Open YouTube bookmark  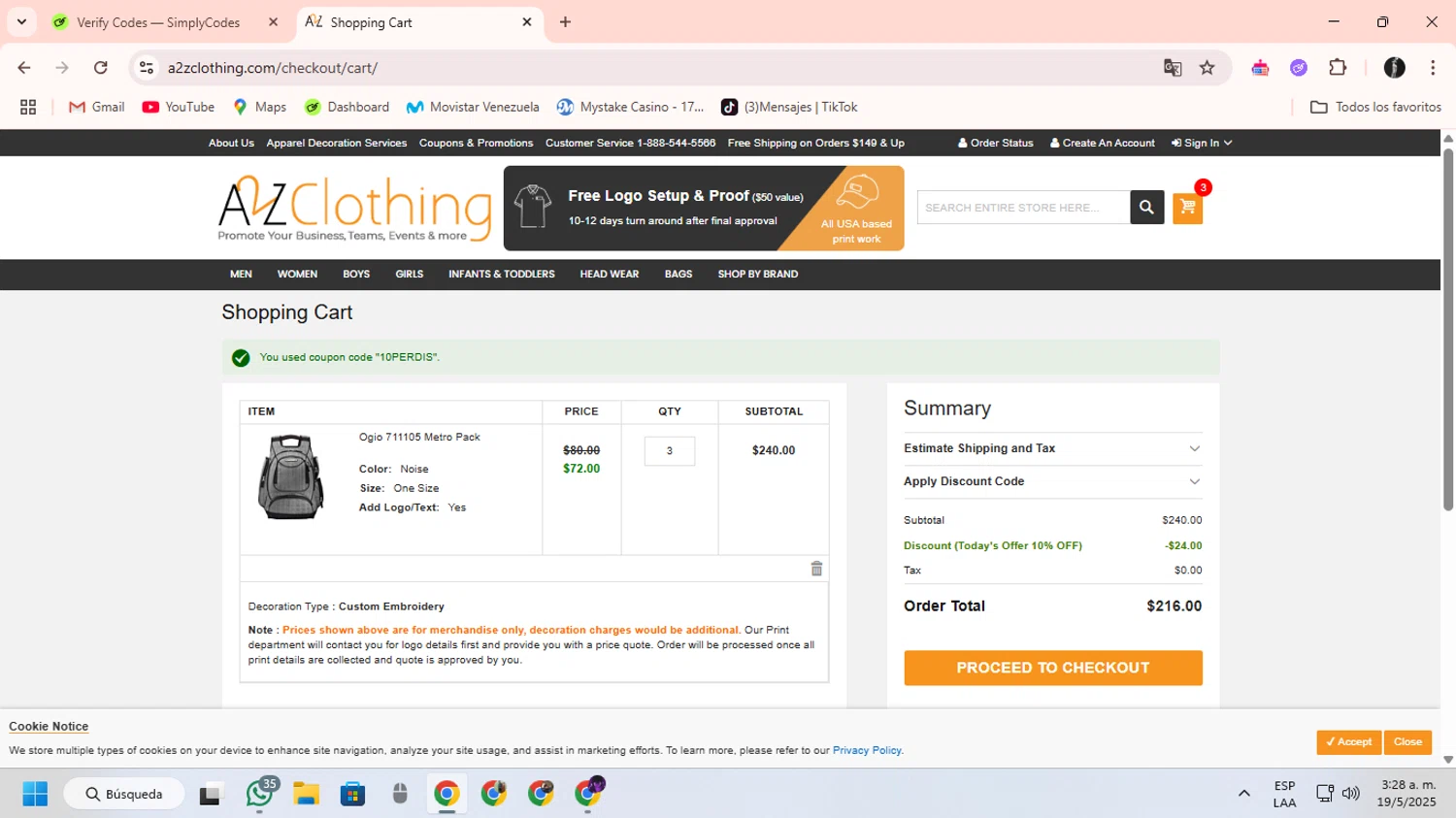pyautogui.click(x=179, y=107)
